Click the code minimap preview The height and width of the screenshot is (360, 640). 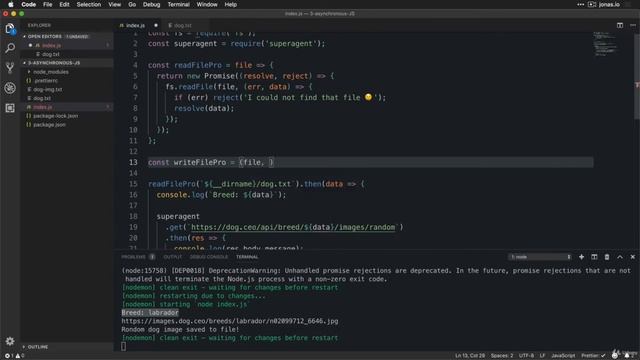tap(606, 44)
